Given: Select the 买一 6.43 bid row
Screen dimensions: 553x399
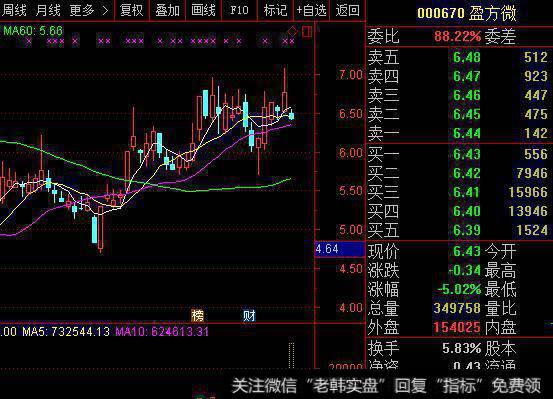Looking at the screenshot, I should (458, 154).
